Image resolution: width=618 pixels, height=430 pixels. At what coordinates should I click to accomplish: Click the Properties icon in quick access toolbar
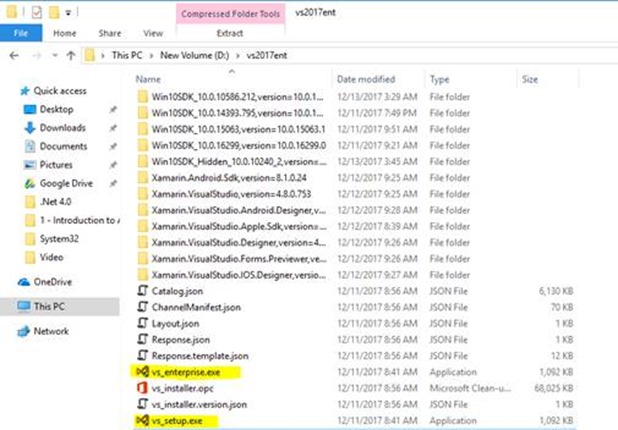[x=37, y=13]
